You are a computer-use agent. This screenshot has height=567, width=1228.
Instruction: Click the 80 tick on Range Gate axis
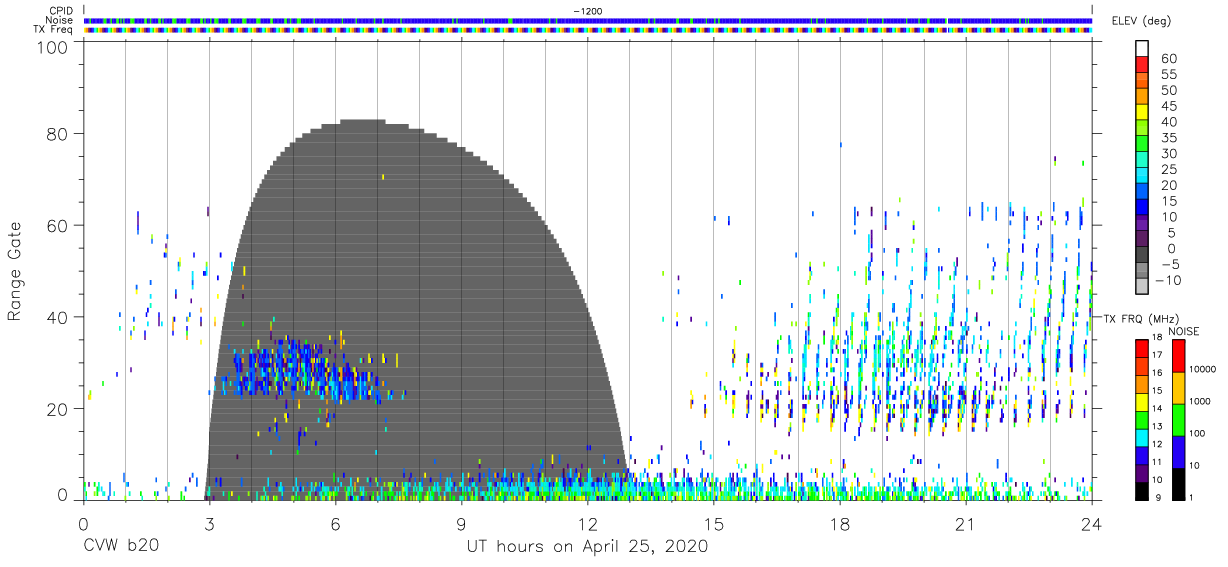(x=56, y=134)
